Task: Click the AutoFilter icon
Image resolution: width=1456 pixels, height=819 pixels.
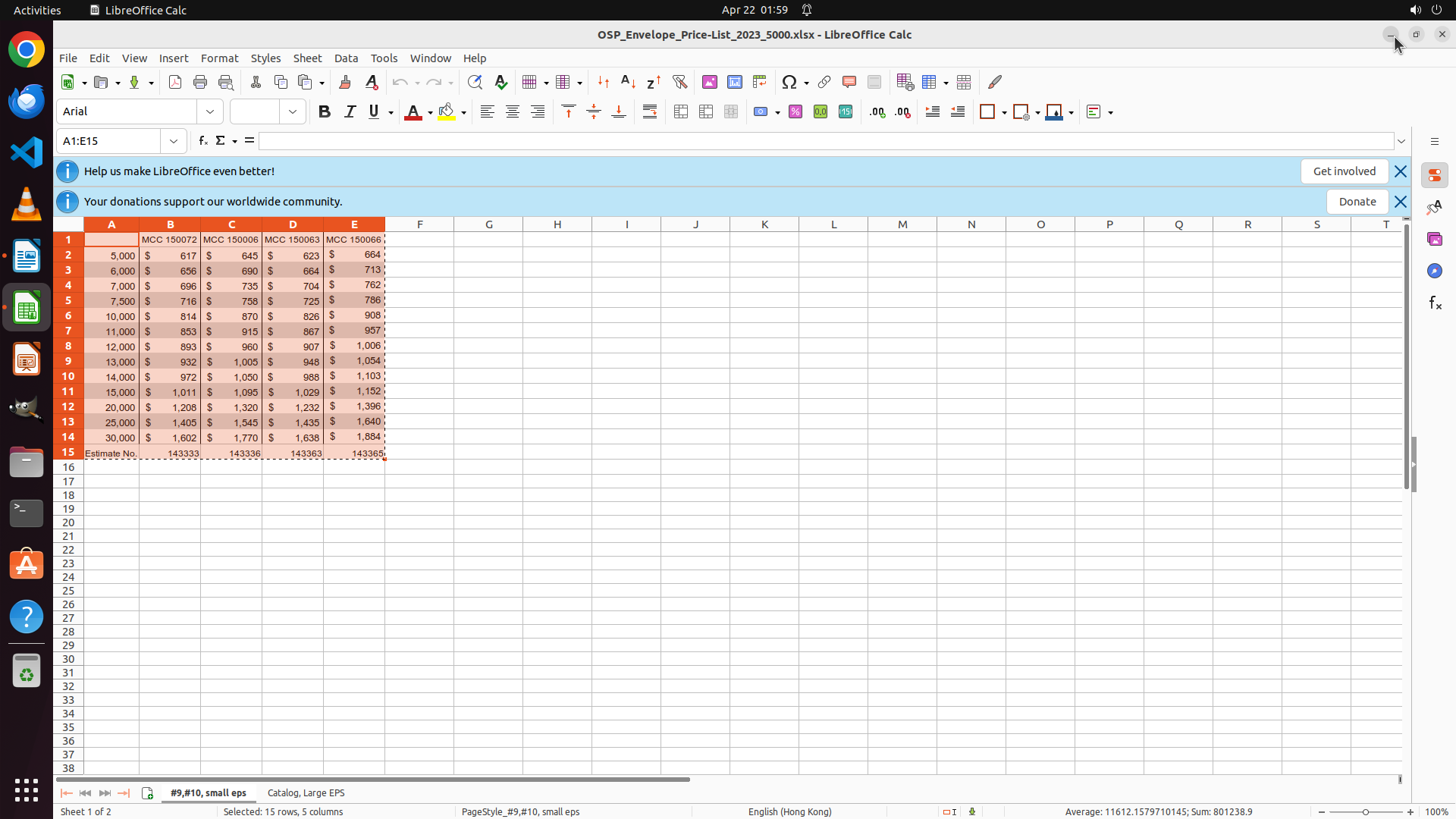Action: pyautogui.click(x=679, y=82)
